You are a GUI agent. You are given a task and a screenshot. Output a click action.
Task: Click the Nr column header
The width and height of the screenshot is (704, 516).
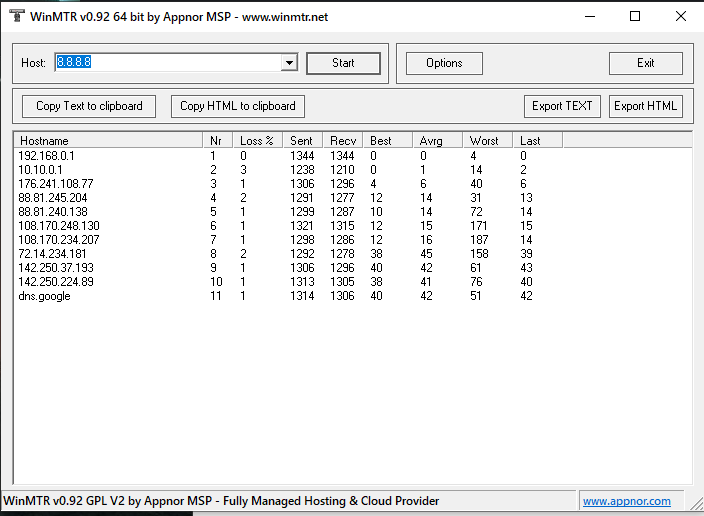(218, 141)
